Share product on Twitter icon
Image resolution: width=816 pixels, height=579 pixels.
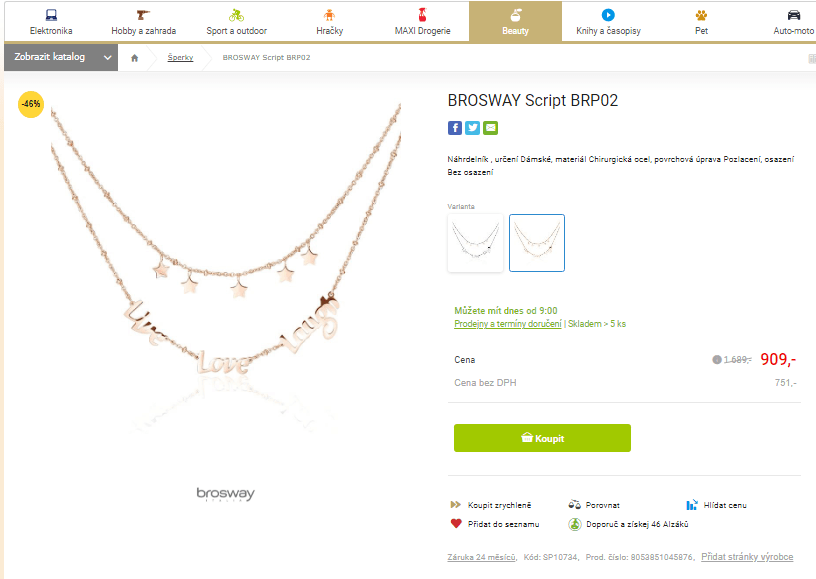pos(473,128)
